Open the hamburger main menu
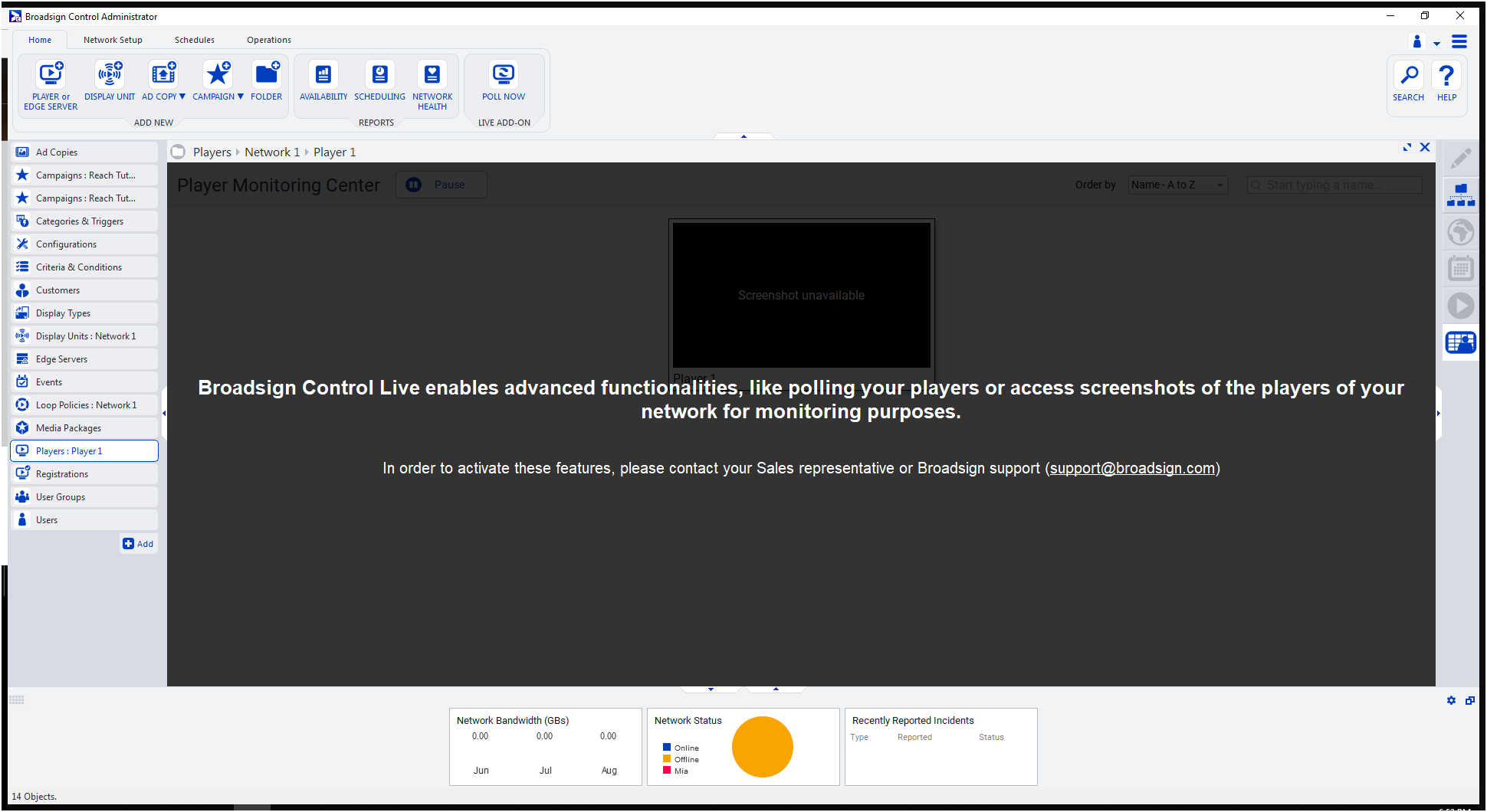Image resolution: width=1487 pixels, height=812 pixels. tap(1459, 41)
